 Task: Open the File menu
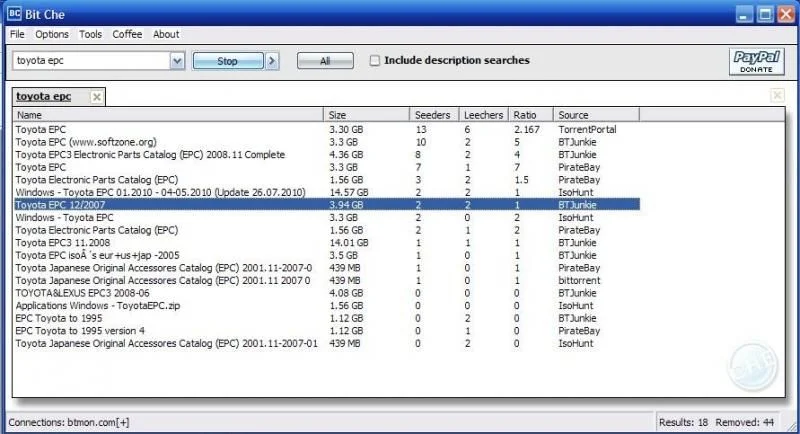[17, 34]
